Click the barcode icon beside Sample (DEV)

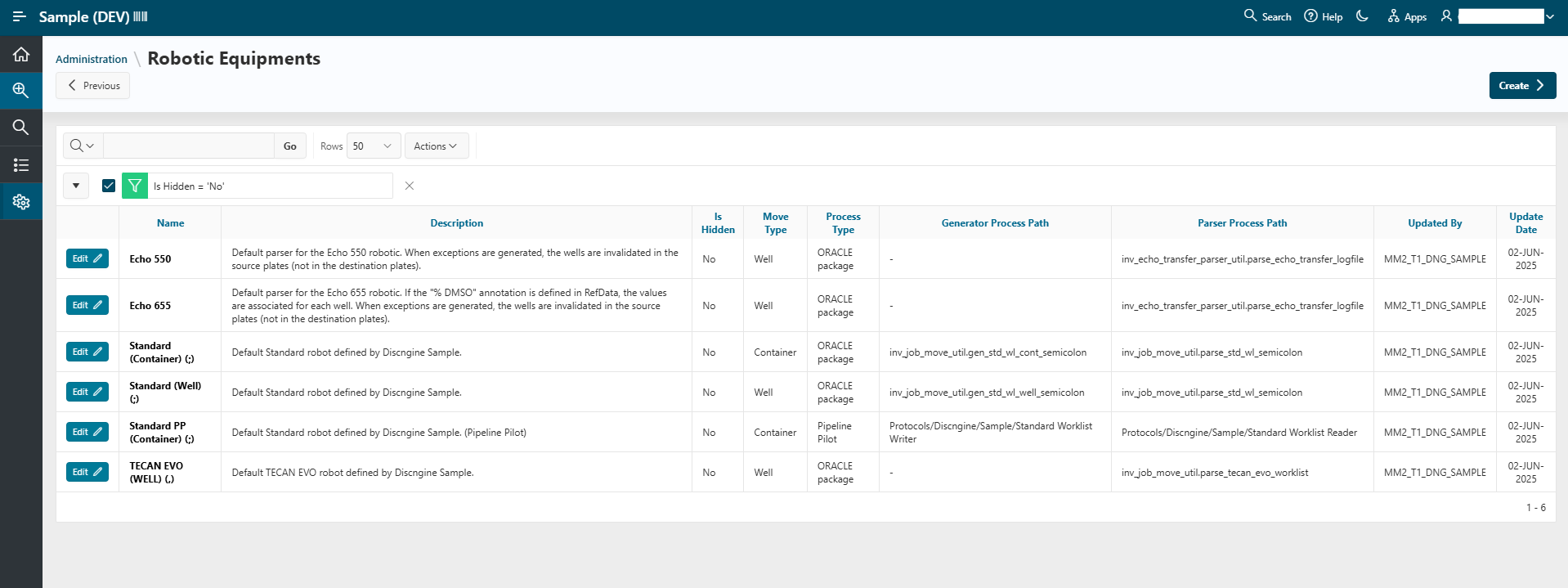pos(141,16)
